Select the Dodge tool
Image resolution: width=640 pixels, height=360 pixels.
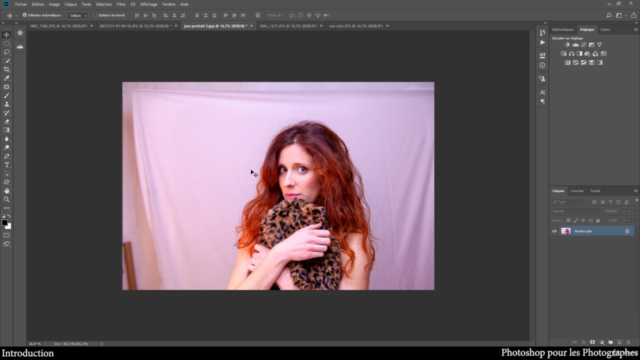pyautogui.click(x=7, y=148)
